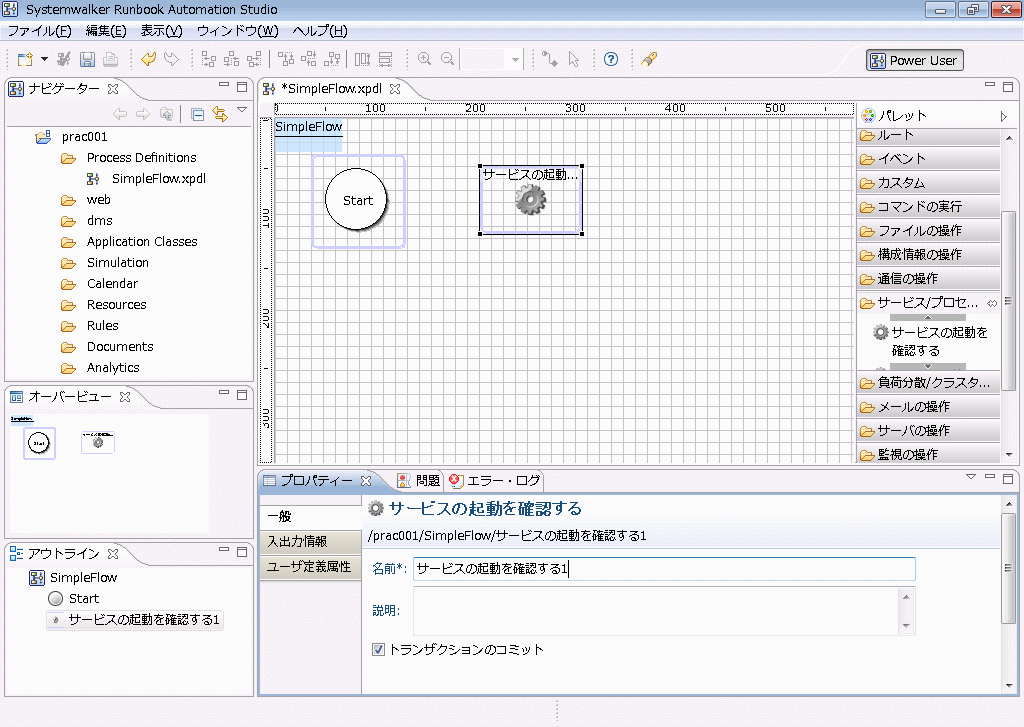This screenshot has width=1024, height=727.
Task: Open the Help question mark icon
Action: (x=611, y=59)
